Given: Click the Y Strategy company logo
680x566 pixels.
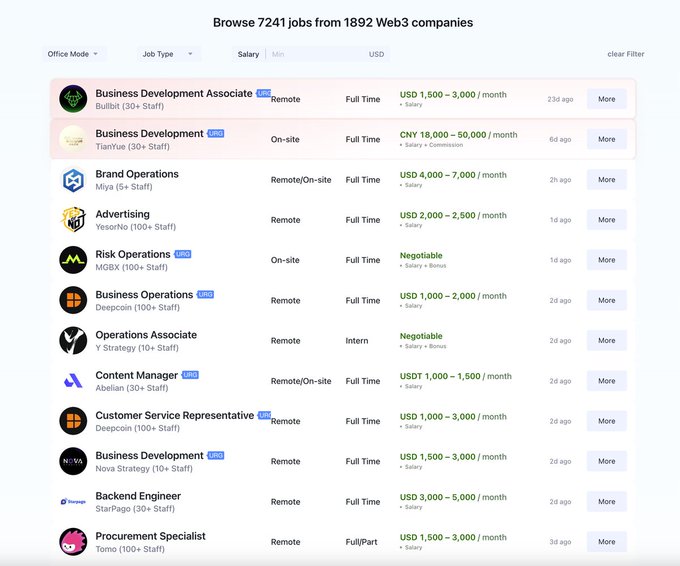Looking at the screenshot, I should 73,340.
